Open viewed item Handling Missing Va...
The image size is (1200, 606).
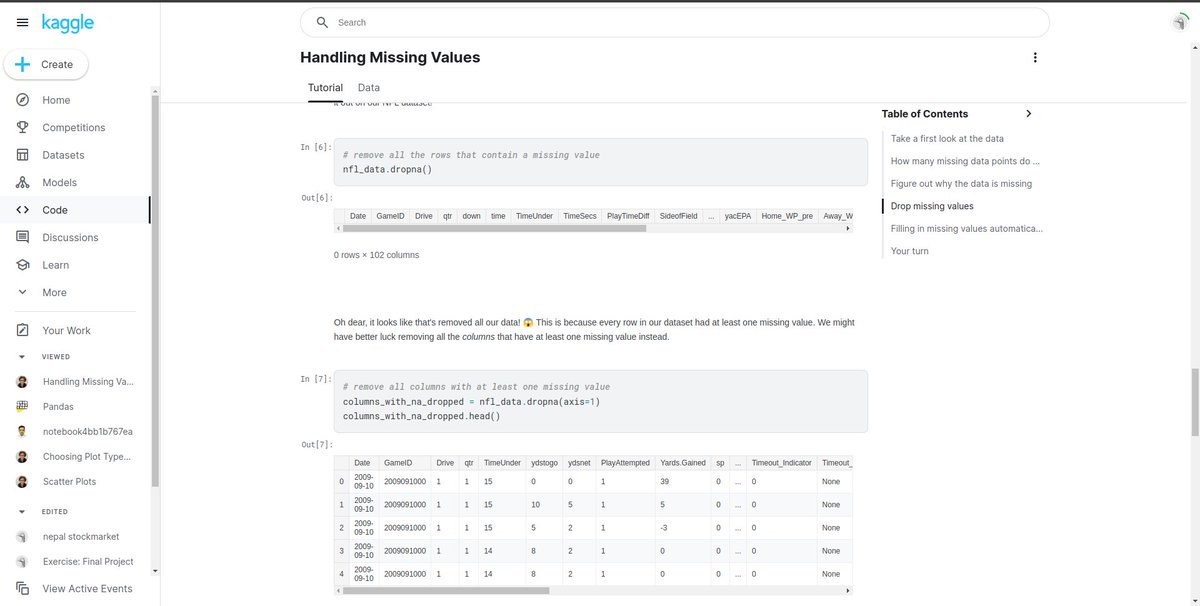pos(88,382)
